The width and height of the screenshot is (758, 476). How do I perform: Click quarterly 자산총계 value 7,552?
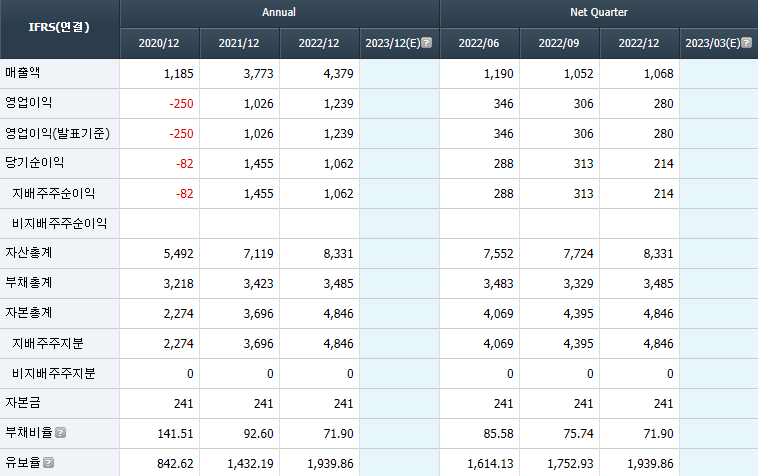pos(498,253)
